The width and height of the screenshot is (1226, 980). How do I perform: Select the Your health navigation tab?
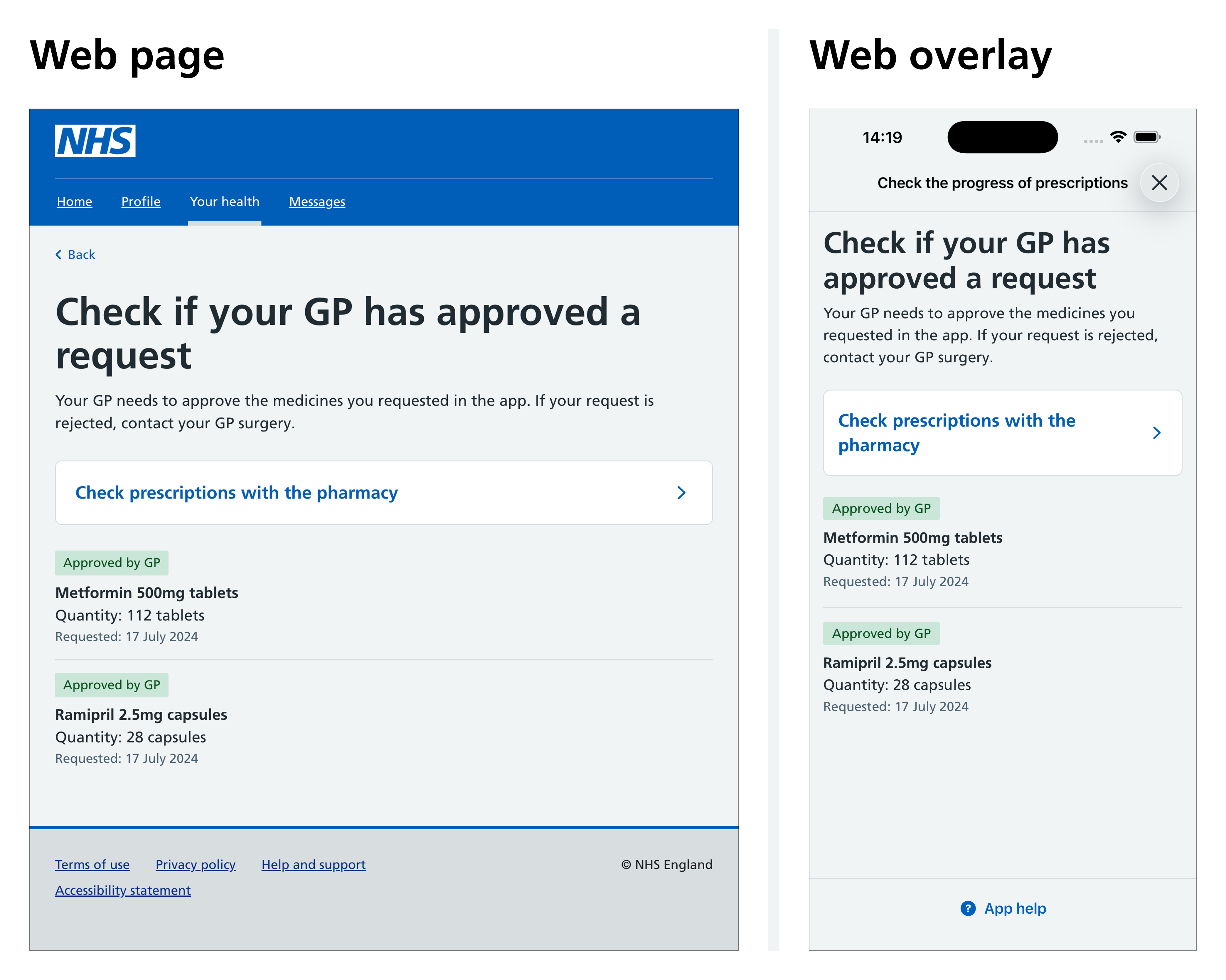225,201
